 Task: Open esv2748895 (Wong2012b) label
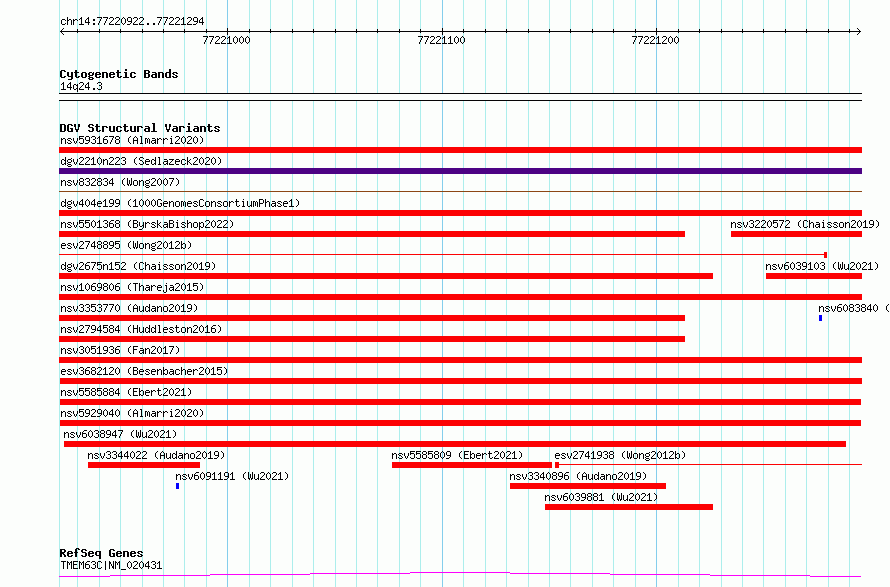126,245
